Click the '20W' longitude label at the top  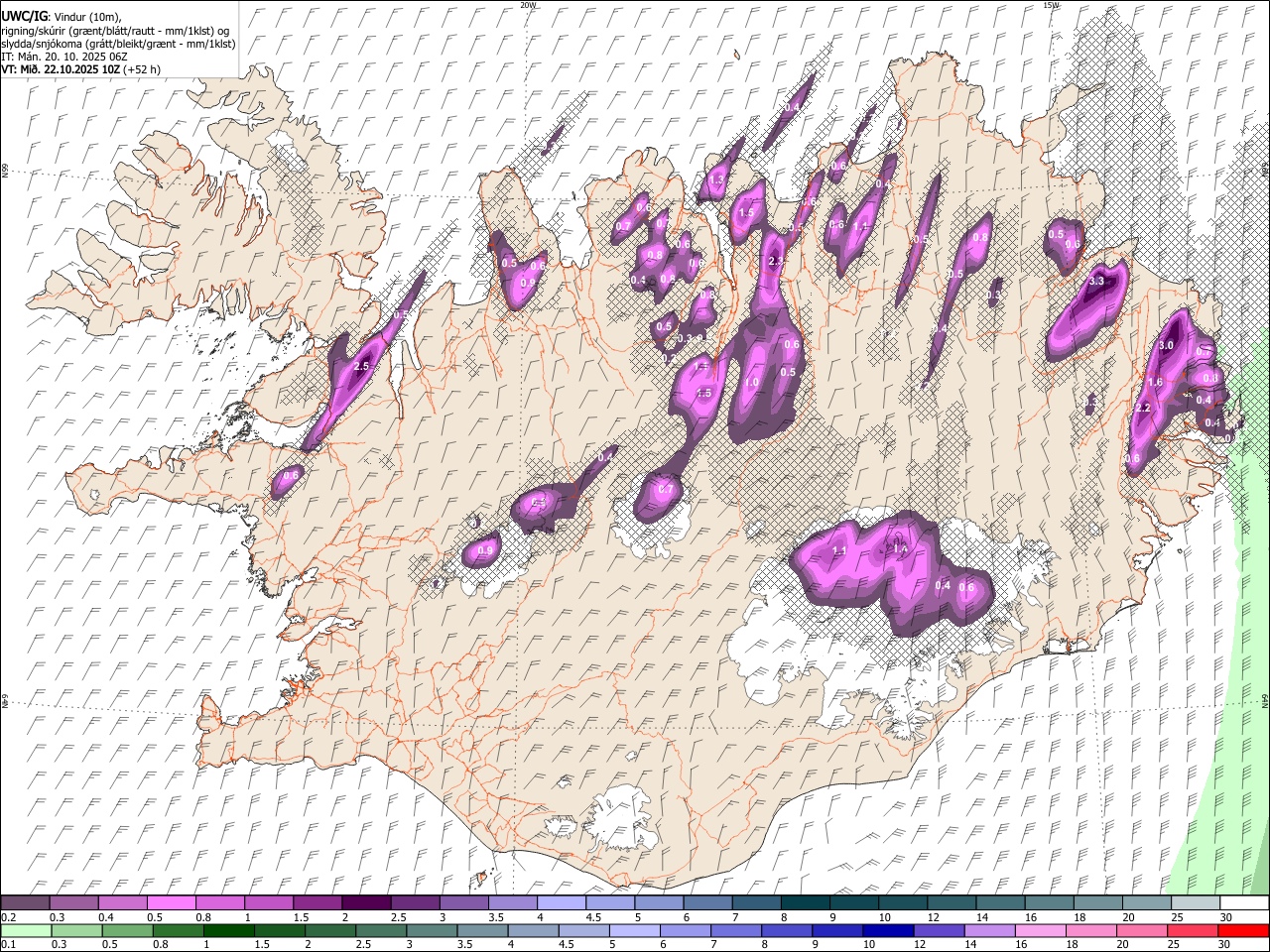point(528,5)
